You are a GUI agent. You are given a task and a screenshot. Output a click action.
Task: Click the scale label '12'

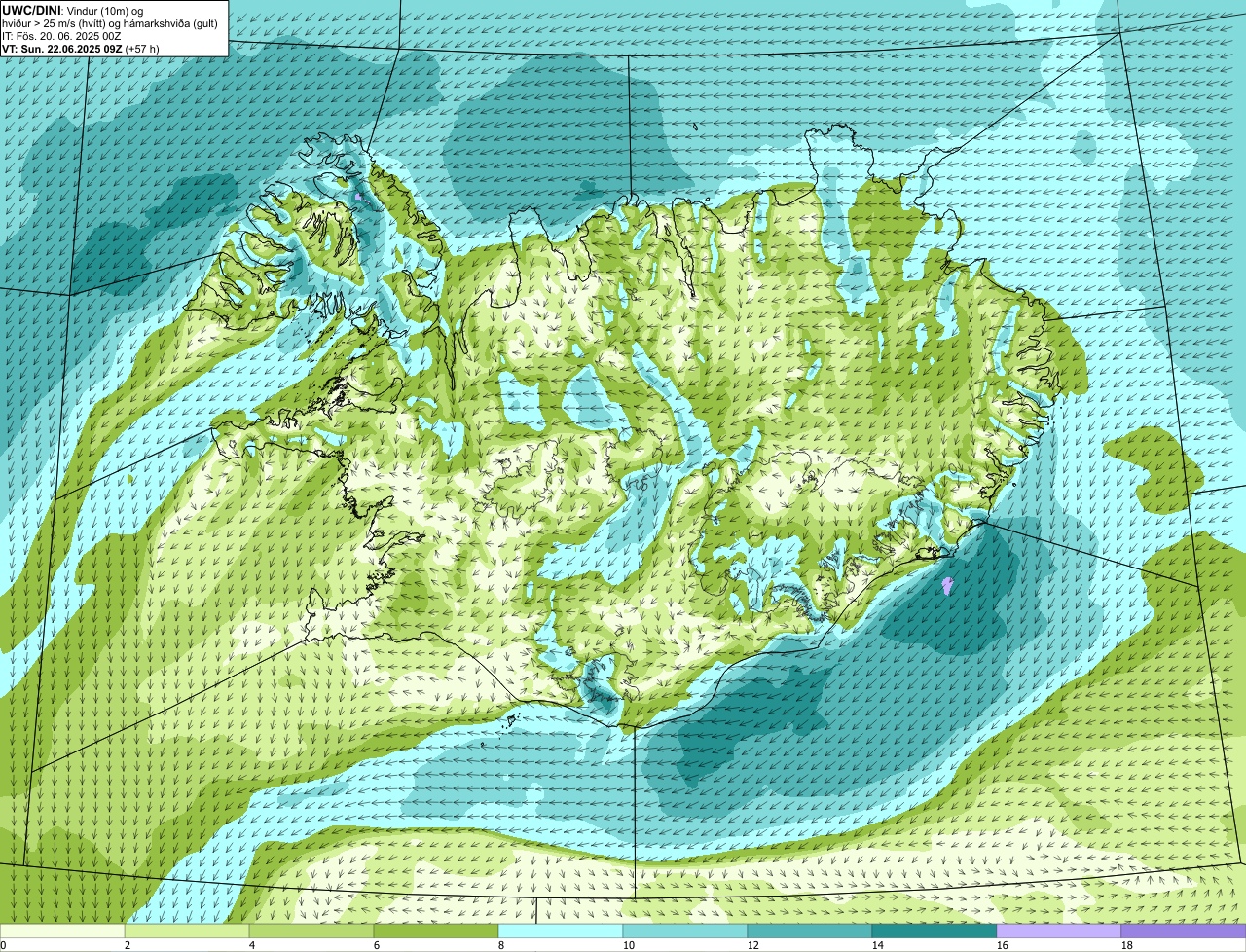tap(753, 945)
